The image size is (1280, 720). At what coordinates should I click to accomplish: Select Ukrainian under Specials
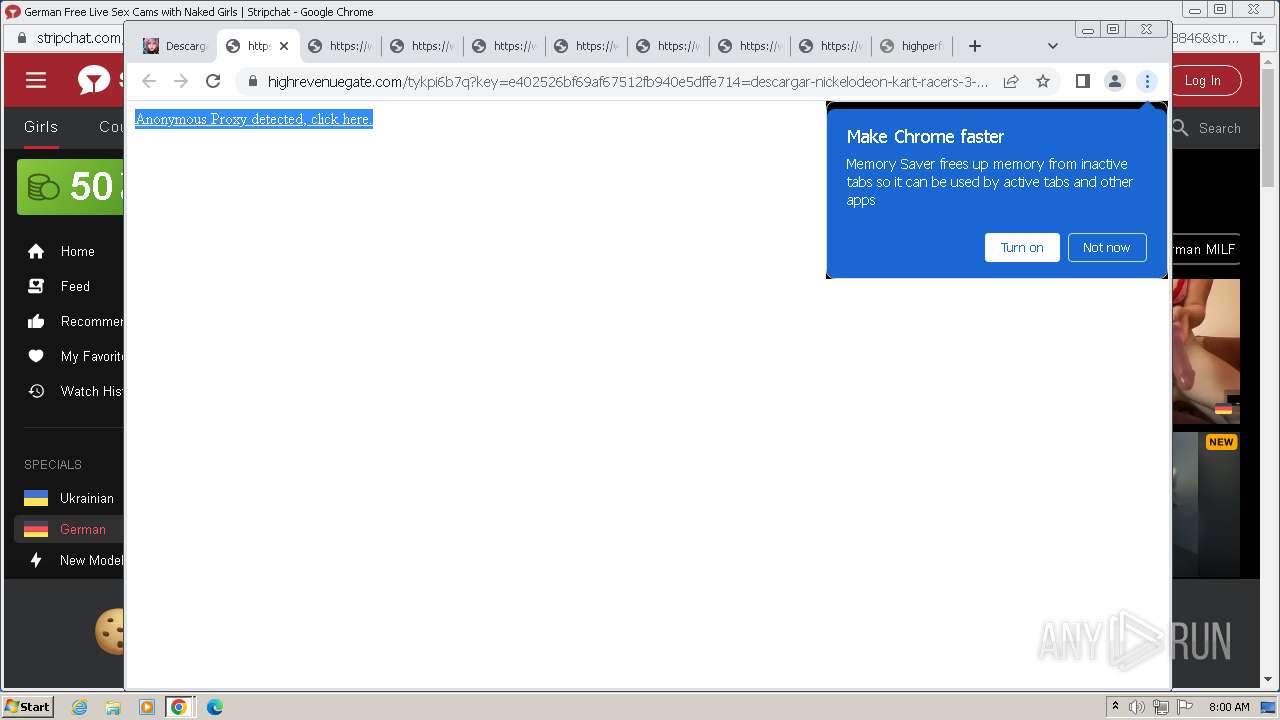tap(69, 498)
